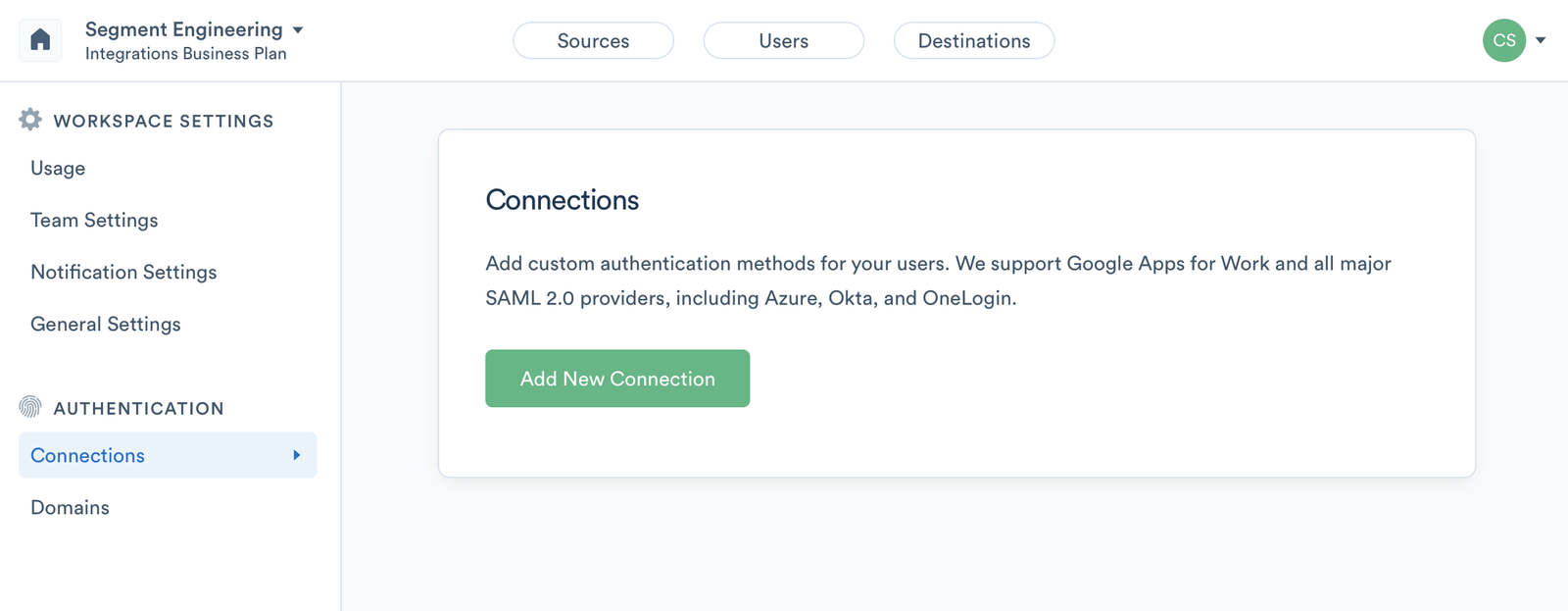Click the Authentication fingerprint icon
Viewport: 1568px width, 611px height.
[x=30, y=407]
